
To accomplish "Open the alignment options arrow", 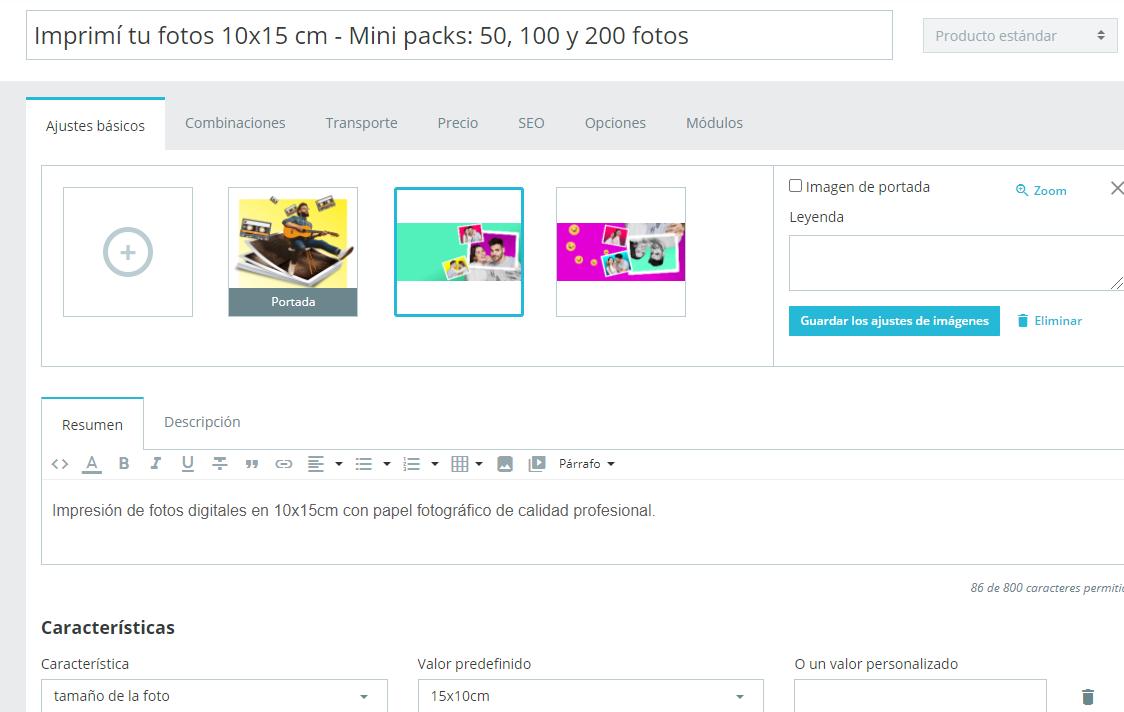I will (x=339, y=464).
